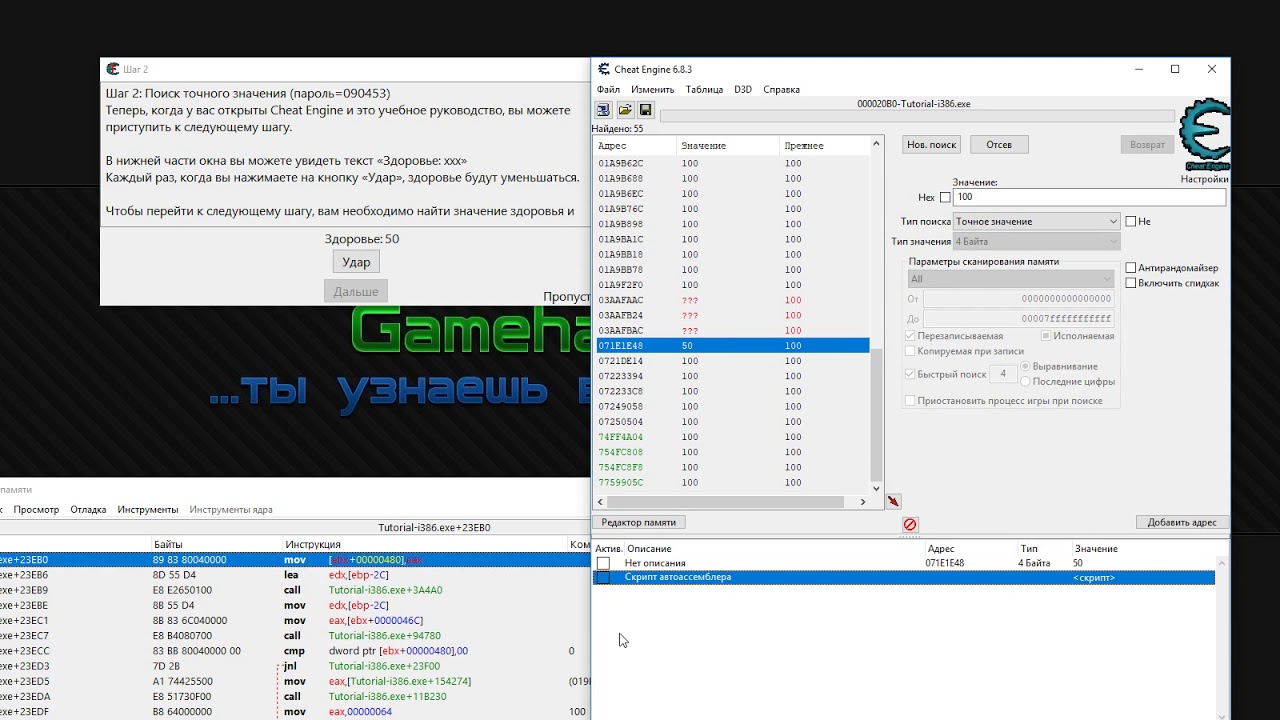Click the results list horizontal scrollbar thumb
Image resolution: width=1280 pixels, height=720 pixels.
pyautogui.click(x=724, y=502)
